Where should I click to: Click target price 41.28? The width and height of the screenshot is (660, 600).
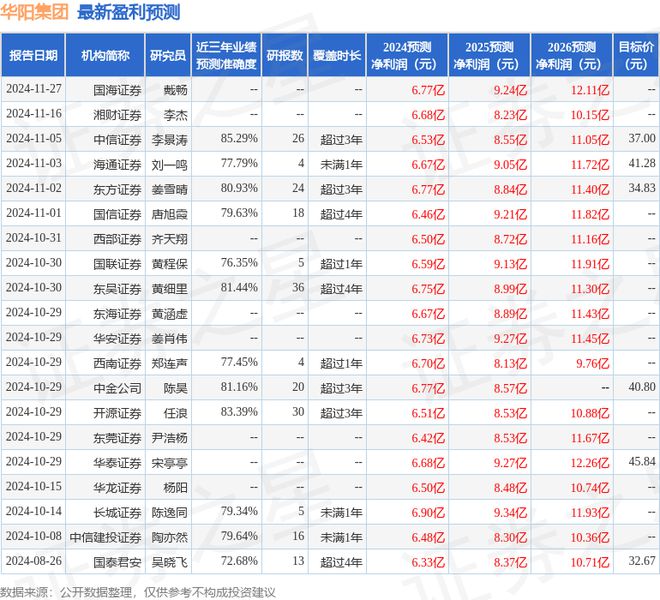click(x=642, y=163)
